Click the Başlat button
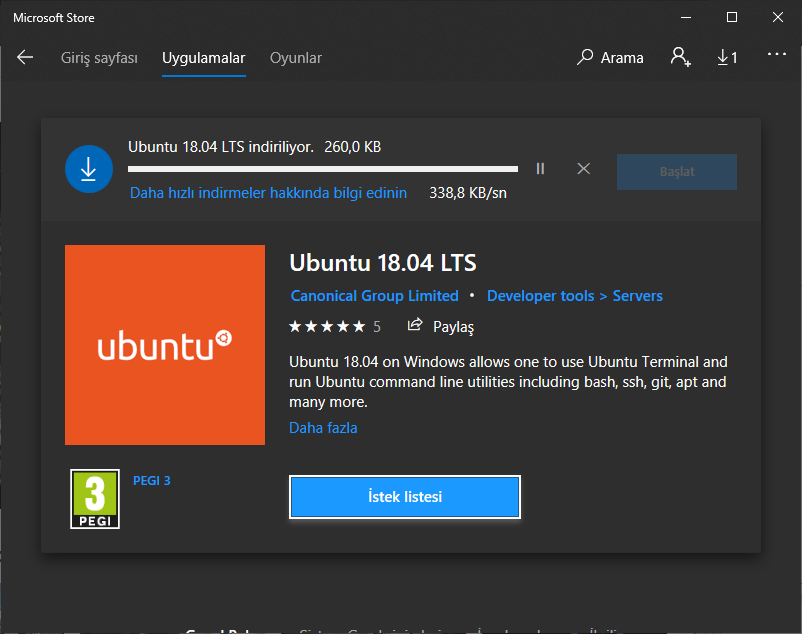Viewport: 802px width, 634px height. 677,172
